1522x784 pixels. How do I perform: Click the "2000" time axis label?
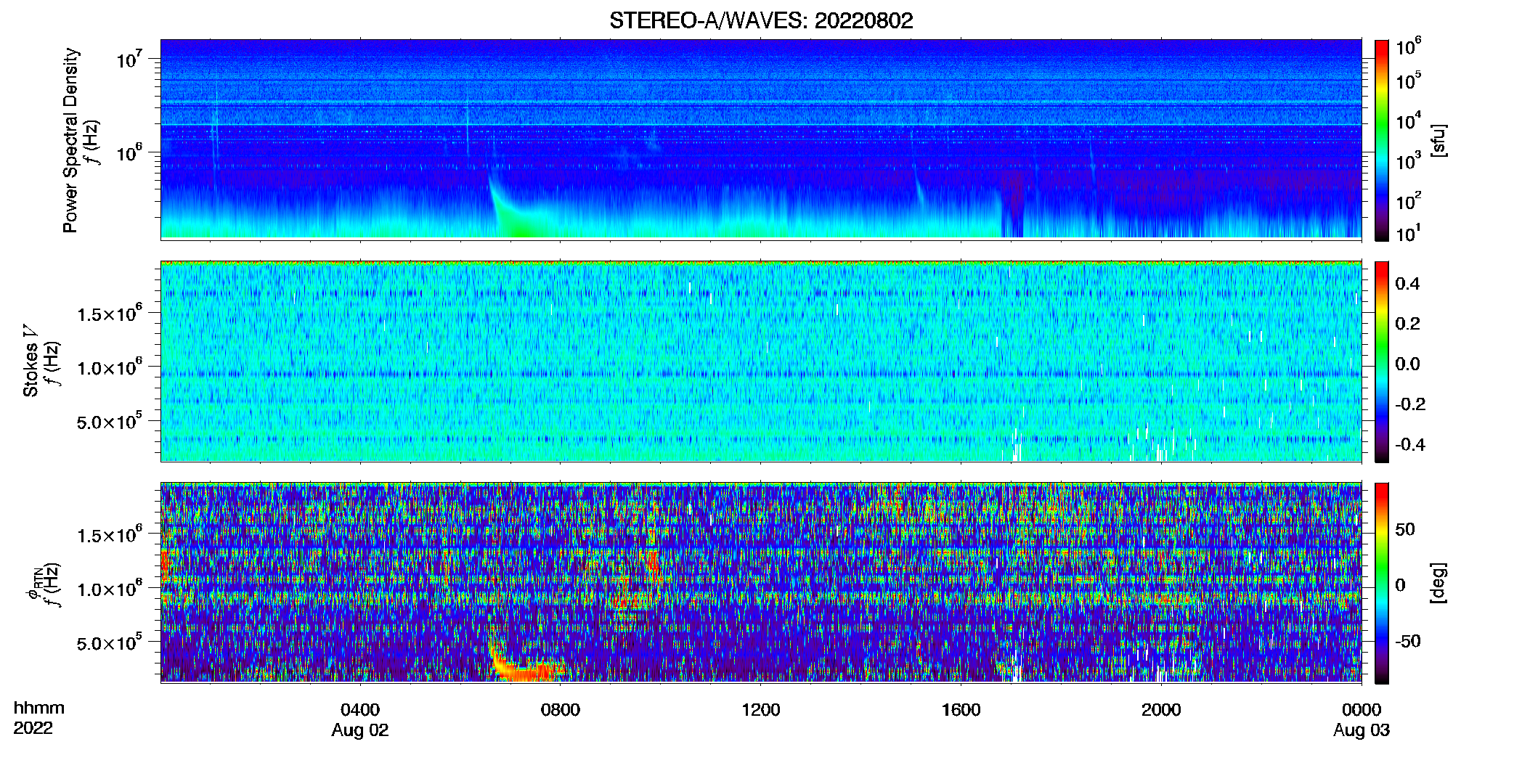(x=1161, y=709)
